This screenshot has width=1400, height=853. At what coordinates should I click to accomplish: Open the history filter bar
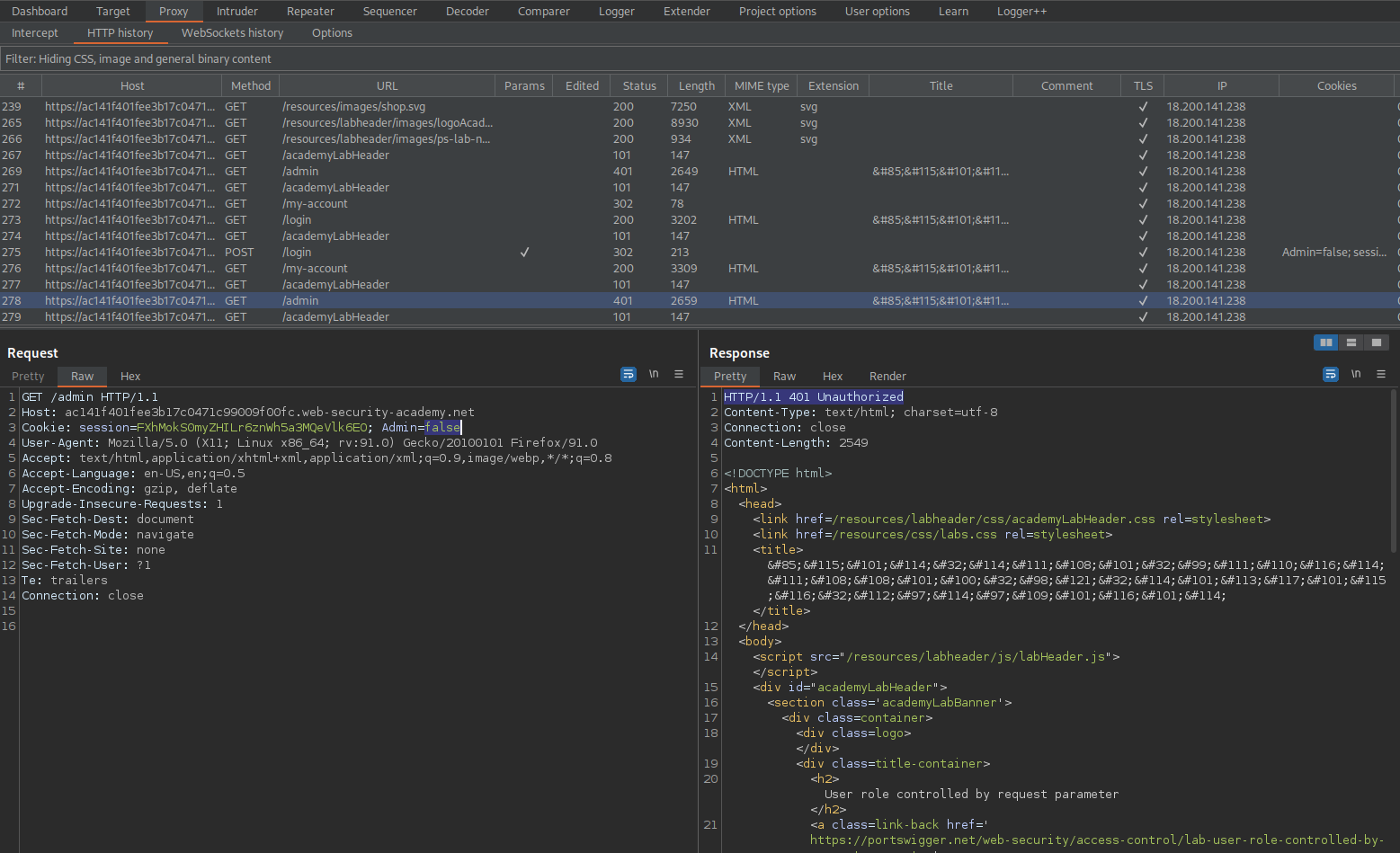tap(700, 58)
